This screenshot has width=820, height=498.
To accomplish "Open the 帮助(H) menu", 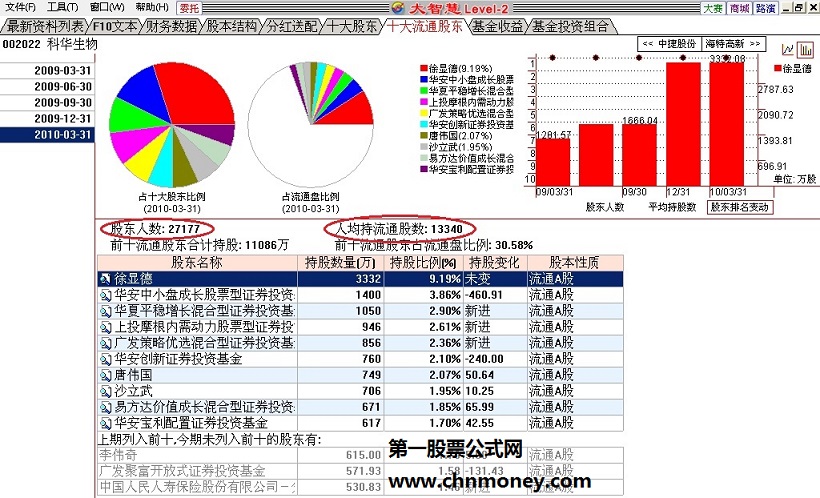I will point(152,7).
